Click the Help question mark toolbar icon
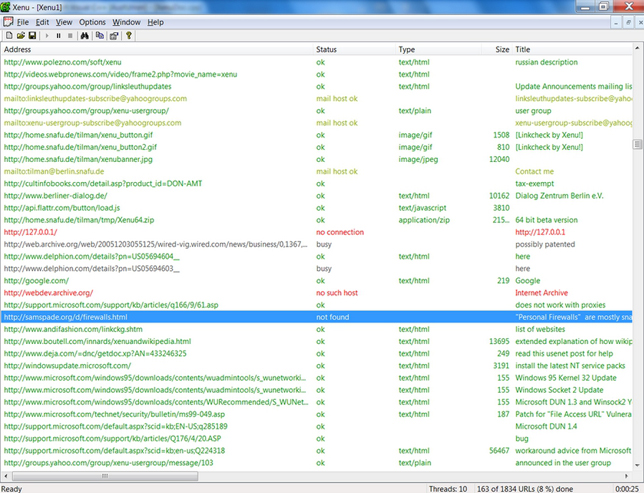 point(129,36)
